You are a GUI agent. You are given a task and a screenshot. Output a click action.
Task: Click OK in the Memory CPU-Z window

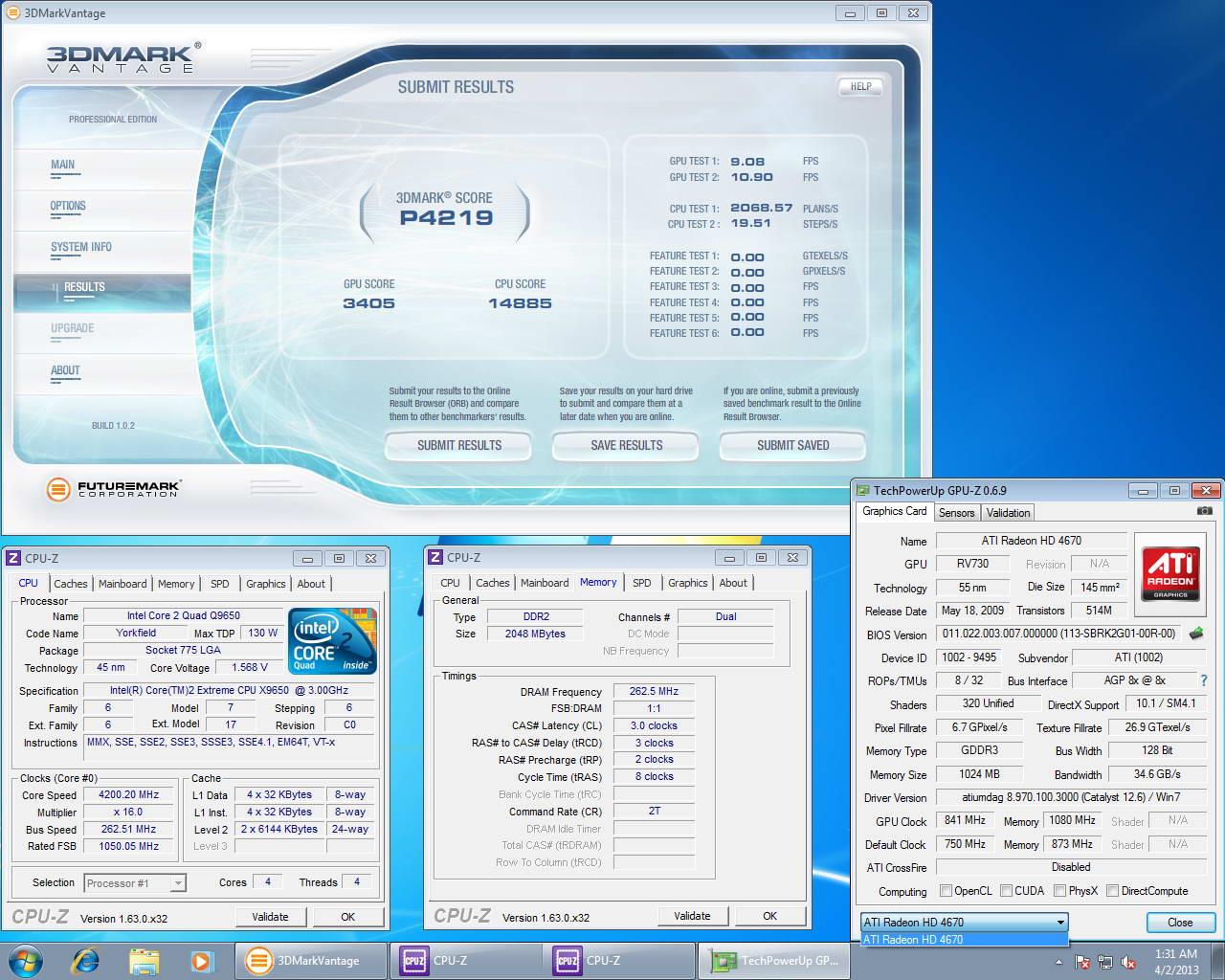point(769,916)
